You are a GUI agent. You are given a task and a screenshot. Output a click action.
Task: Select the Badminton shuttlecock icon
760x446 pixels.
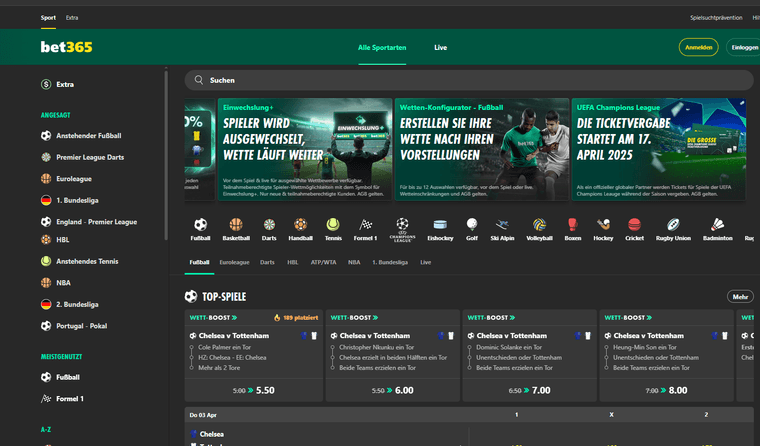tap(718, 225)
